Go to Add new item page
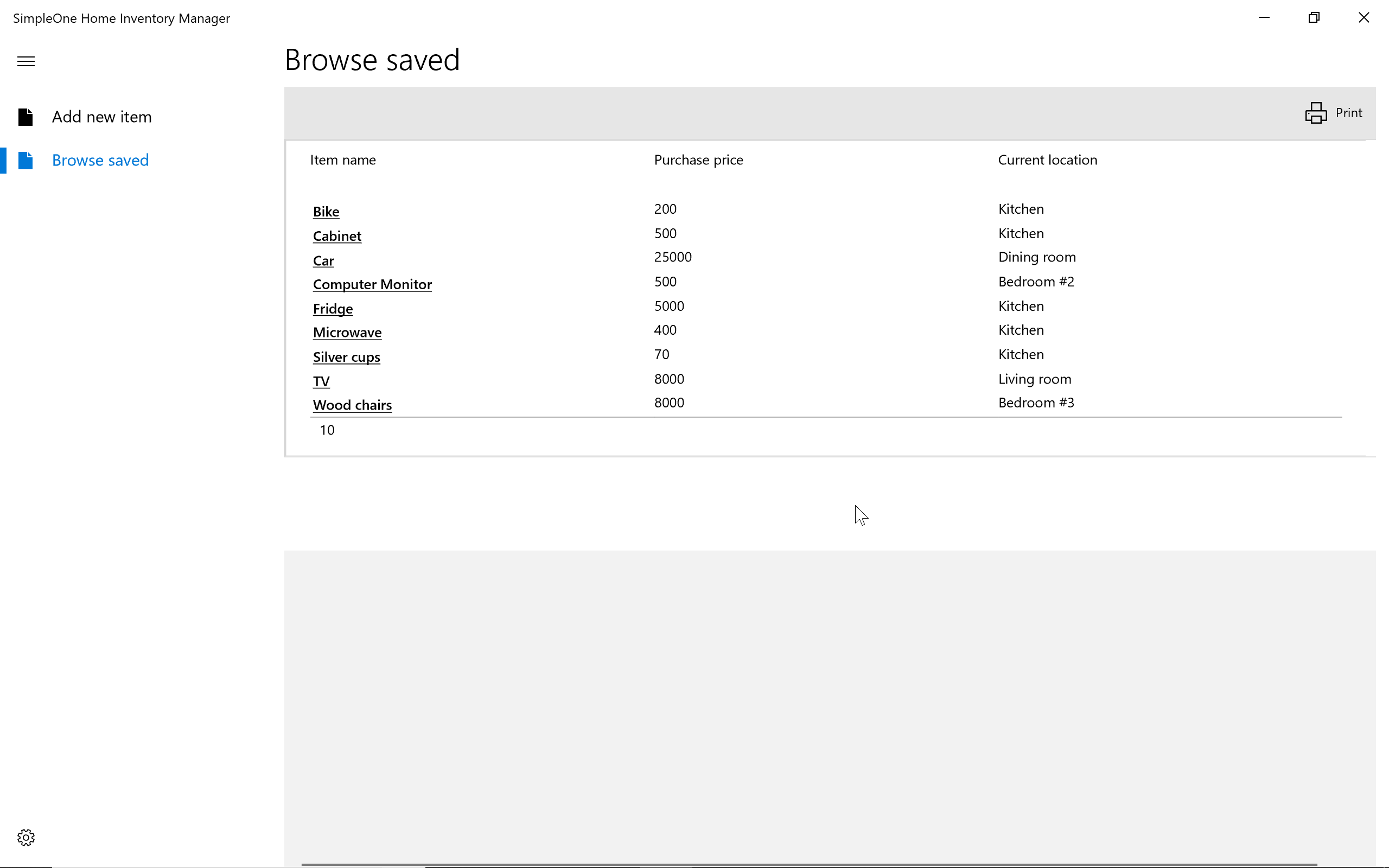Image resolution: width=1389 pixels, height=868 pixels. coord(101,117)
